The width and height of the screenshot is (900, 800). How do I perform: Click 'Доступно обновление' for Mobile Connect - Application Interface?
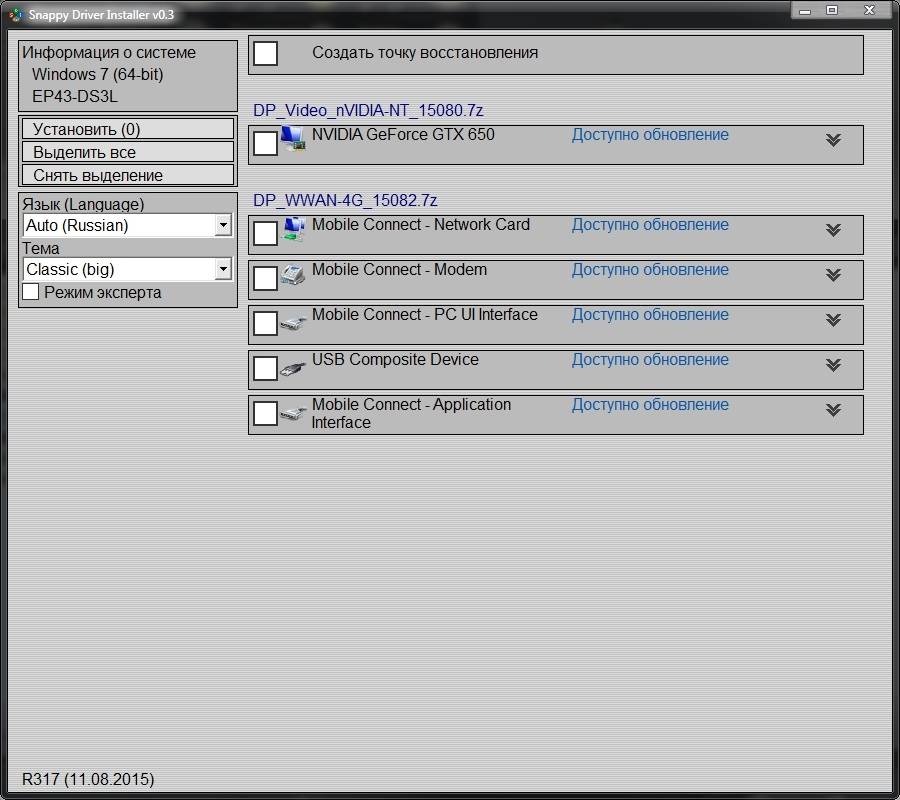coord(650,404)
